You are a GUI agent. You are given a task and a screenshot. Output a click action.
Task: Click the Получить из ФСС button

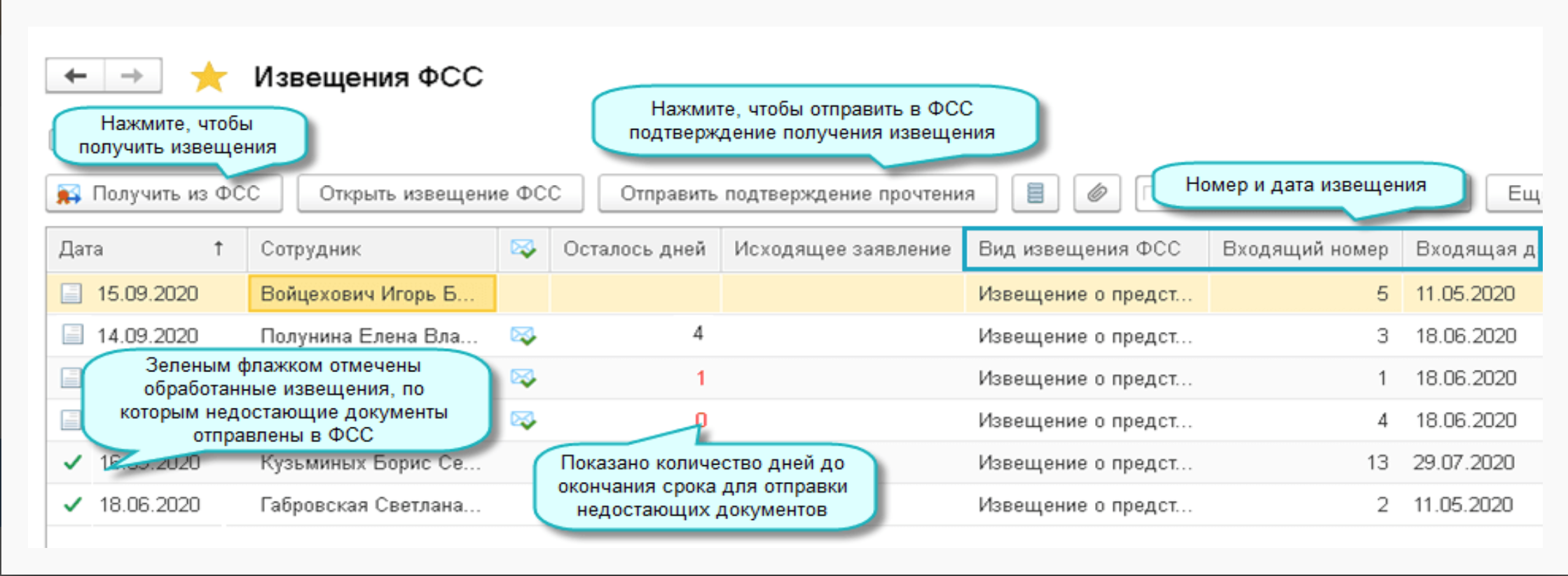coord(165,193)
